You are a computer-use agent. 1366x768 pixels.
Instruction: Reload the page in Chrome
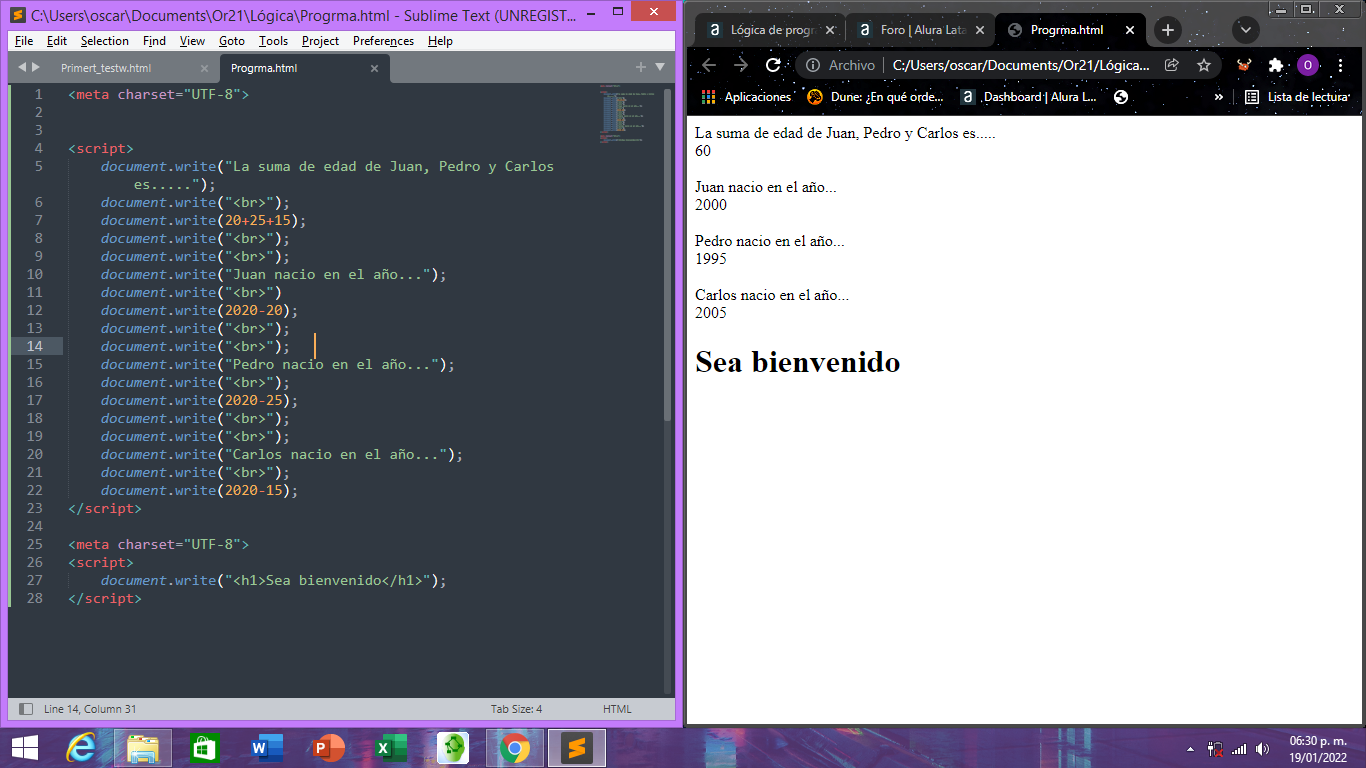pyautogui.click(x=773, y=65)
